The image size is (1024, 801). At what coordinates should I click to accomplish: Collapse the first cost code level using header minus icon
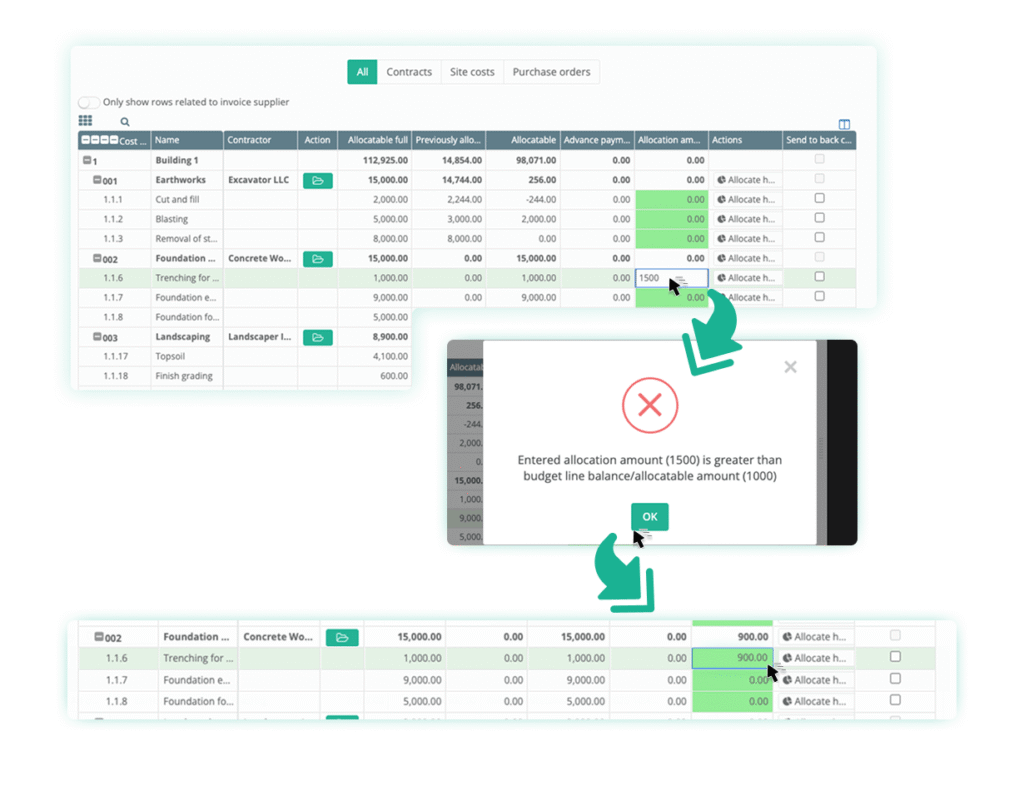tap(86, 140)
